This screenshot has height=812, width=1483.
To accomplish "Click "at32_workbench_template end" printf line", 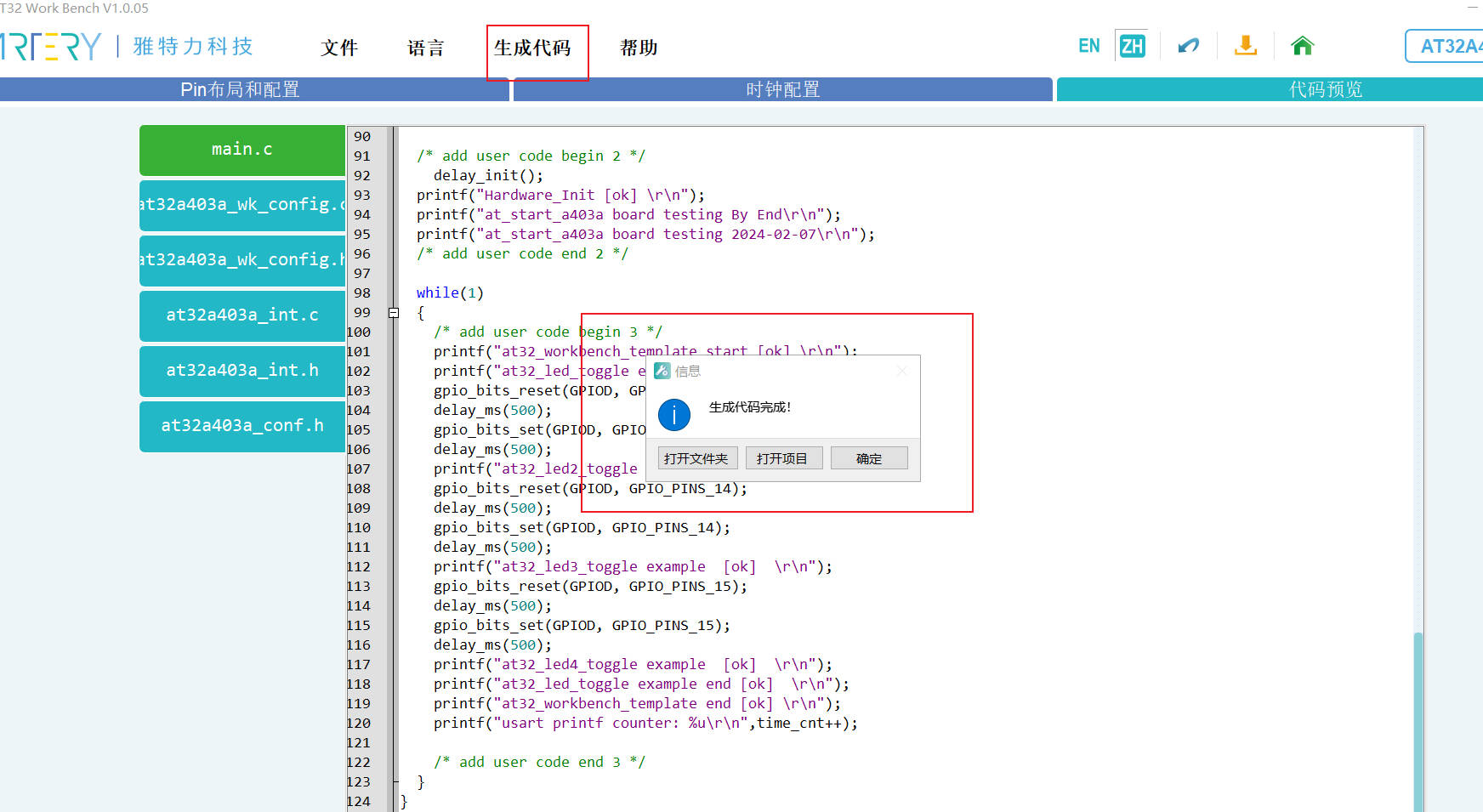I will pos(637,703).
